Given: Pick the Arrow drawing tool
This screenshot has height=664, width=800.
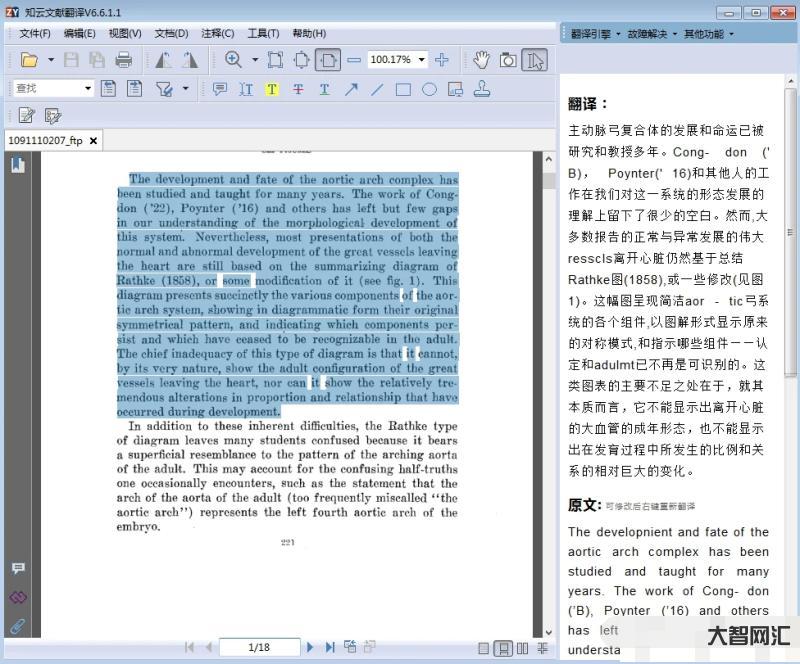Looking at the screenshot, I should [351, 89].
